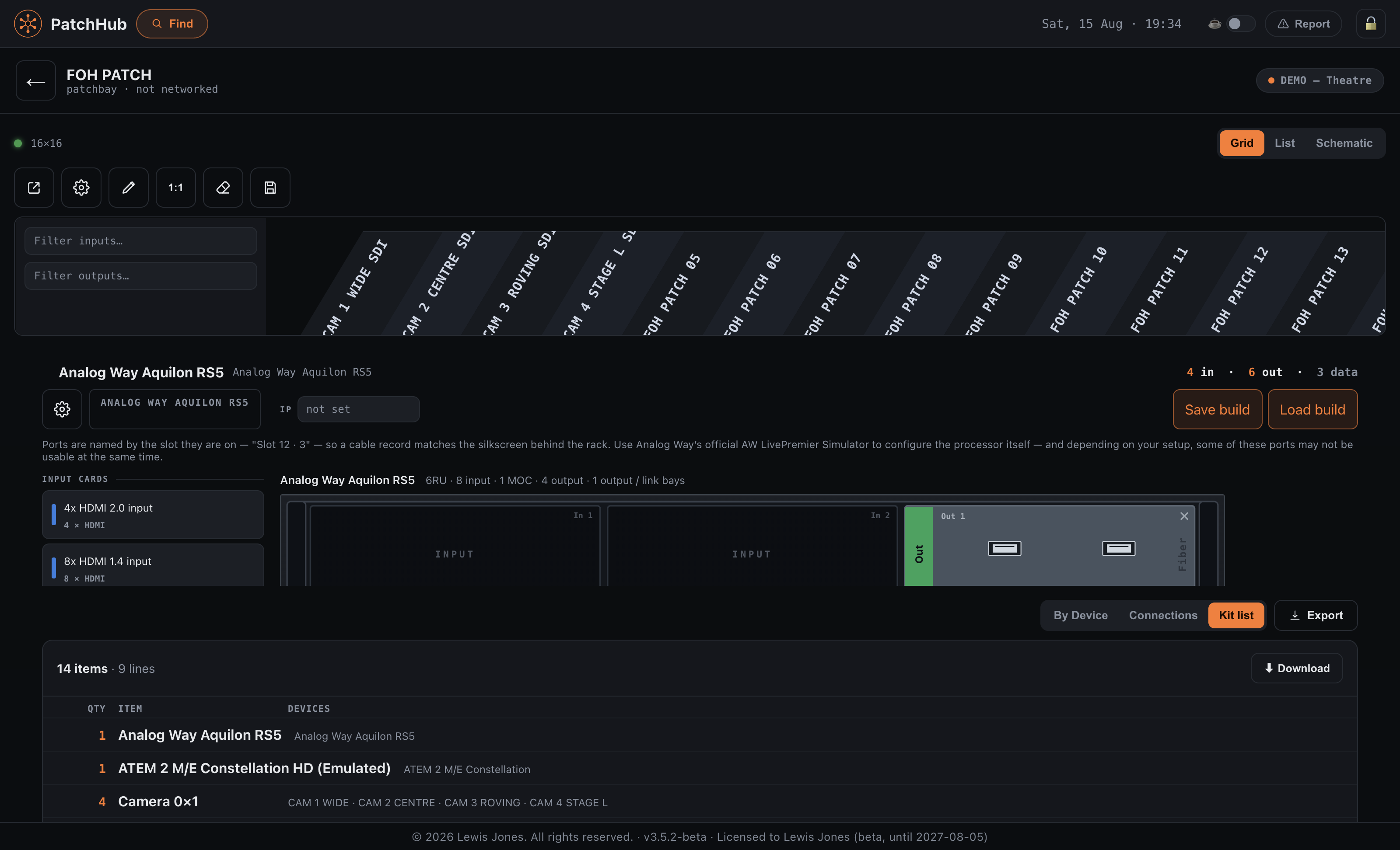The image size is (1400, 850).
Task: Click the ANALOG WAY AQUILON RS5 name box
Action: 175,409
